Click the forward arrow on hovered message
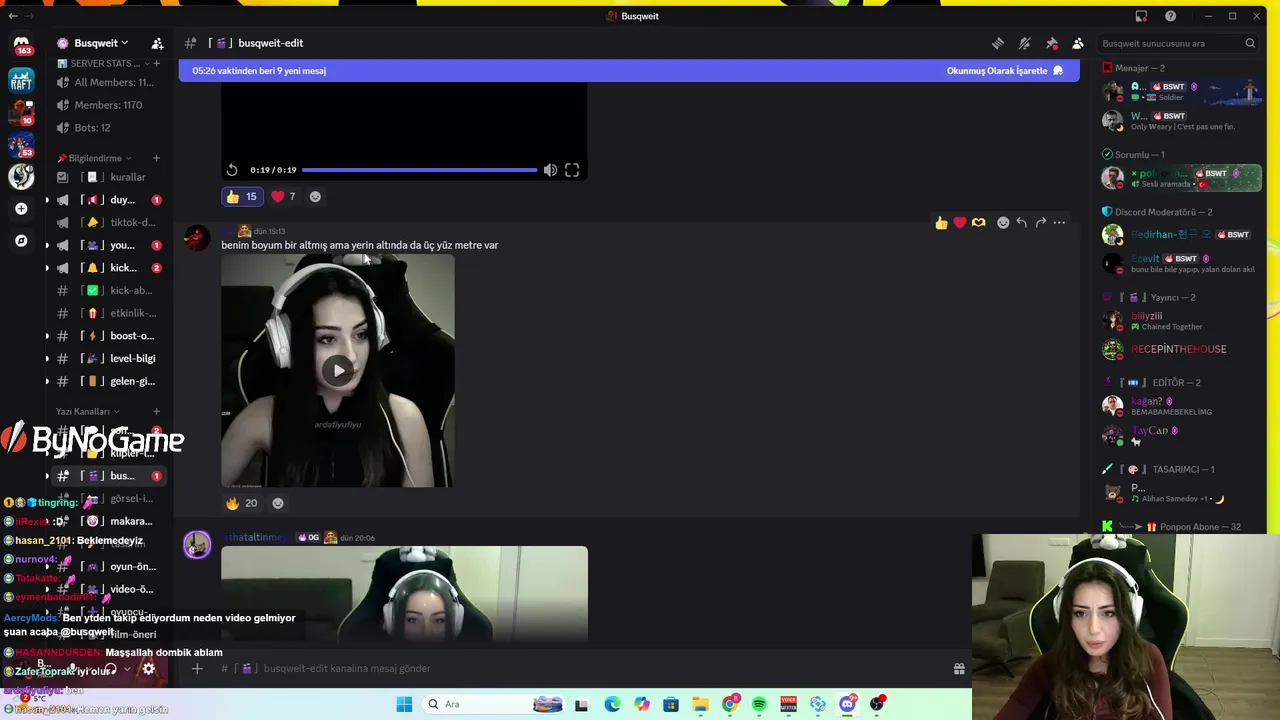This screenshot has width=1280, height=720. tap(1040, 223)
